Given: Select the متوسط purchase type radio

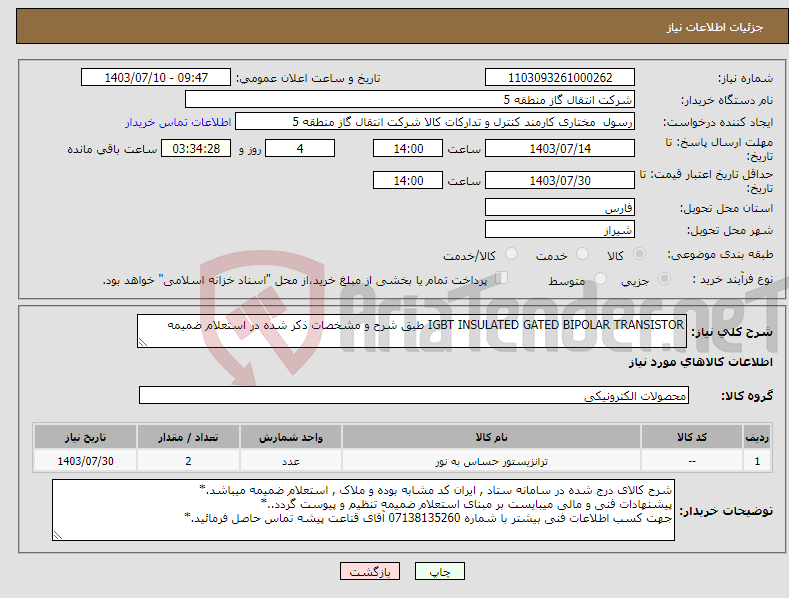Looking at the screenshot, I should coord(600,279).
